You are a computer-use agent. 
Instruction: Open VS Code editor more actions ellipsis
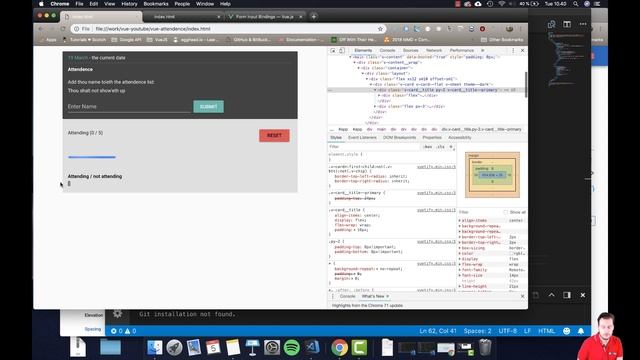(583, 24)
